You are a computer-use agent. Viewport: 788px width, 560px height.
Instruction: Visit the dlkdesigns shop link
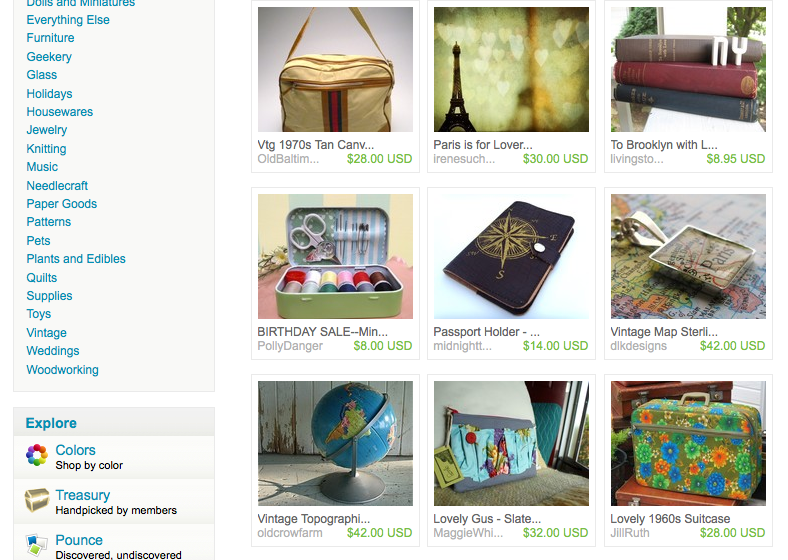(638, 346)
